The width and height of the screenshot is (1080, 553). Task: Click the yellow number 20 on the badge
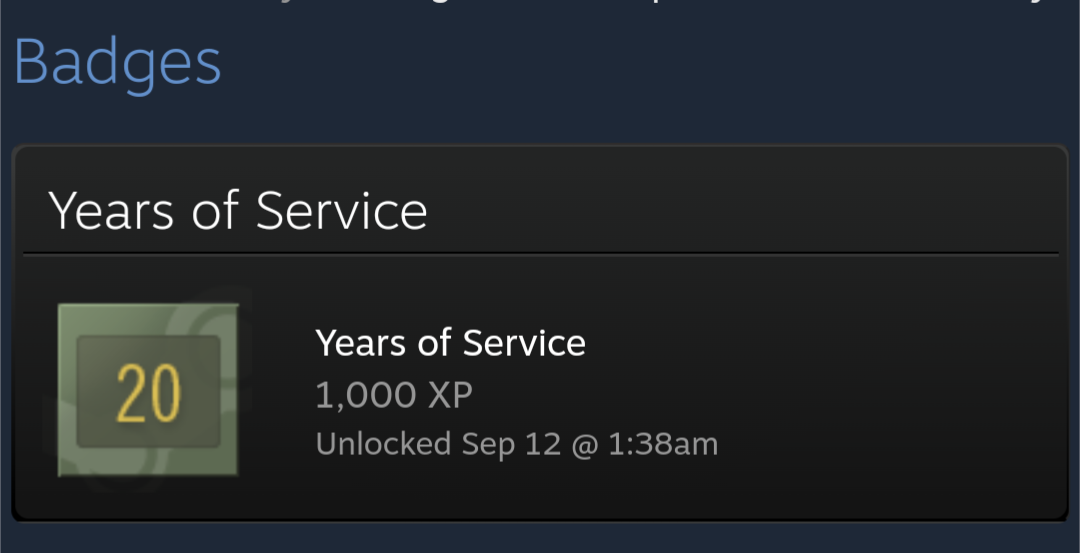tap(148, 393)
